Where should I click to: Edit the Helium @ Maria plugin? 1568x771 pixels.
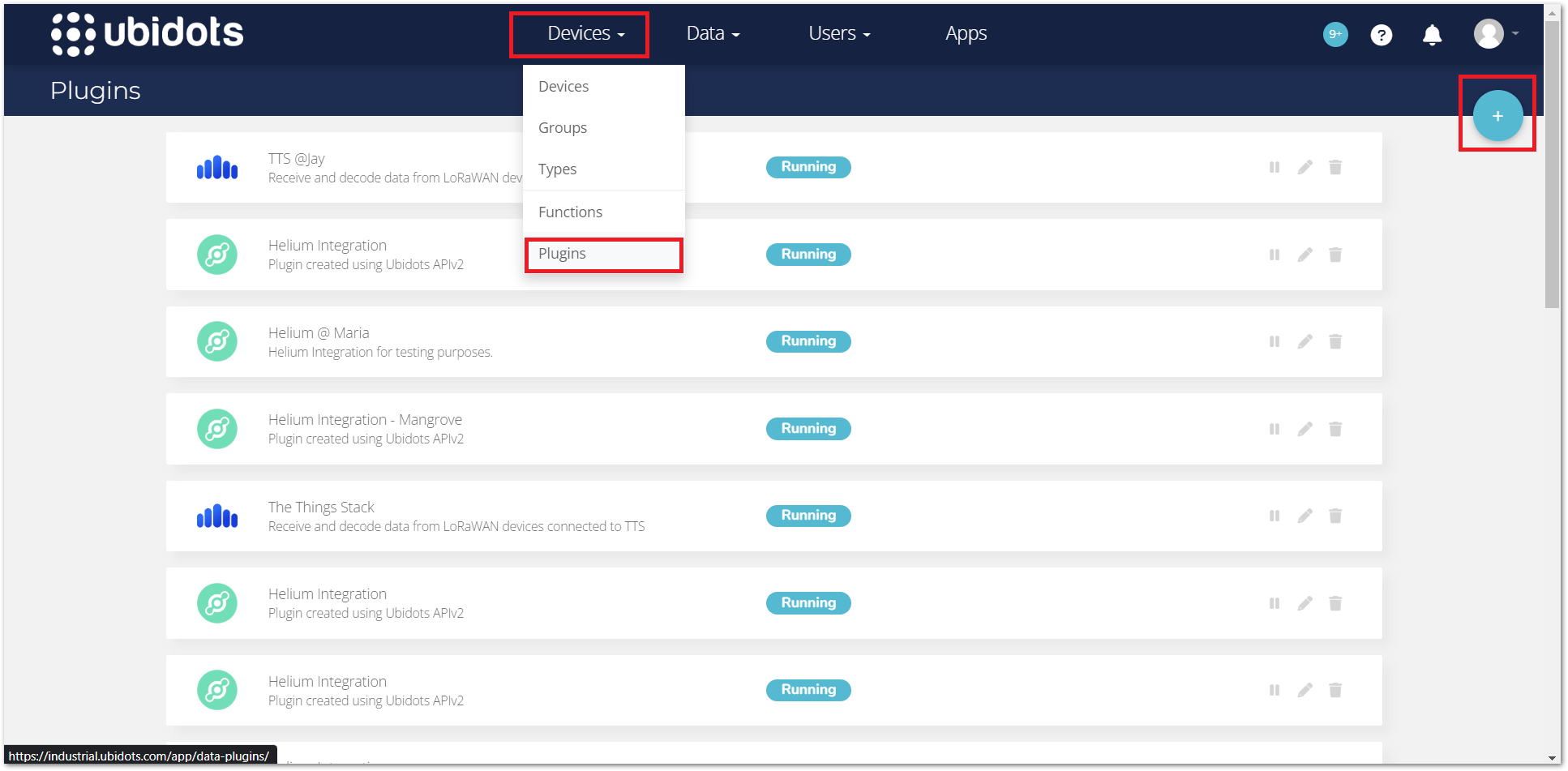pyautogui.click(x=1305, y=341)
